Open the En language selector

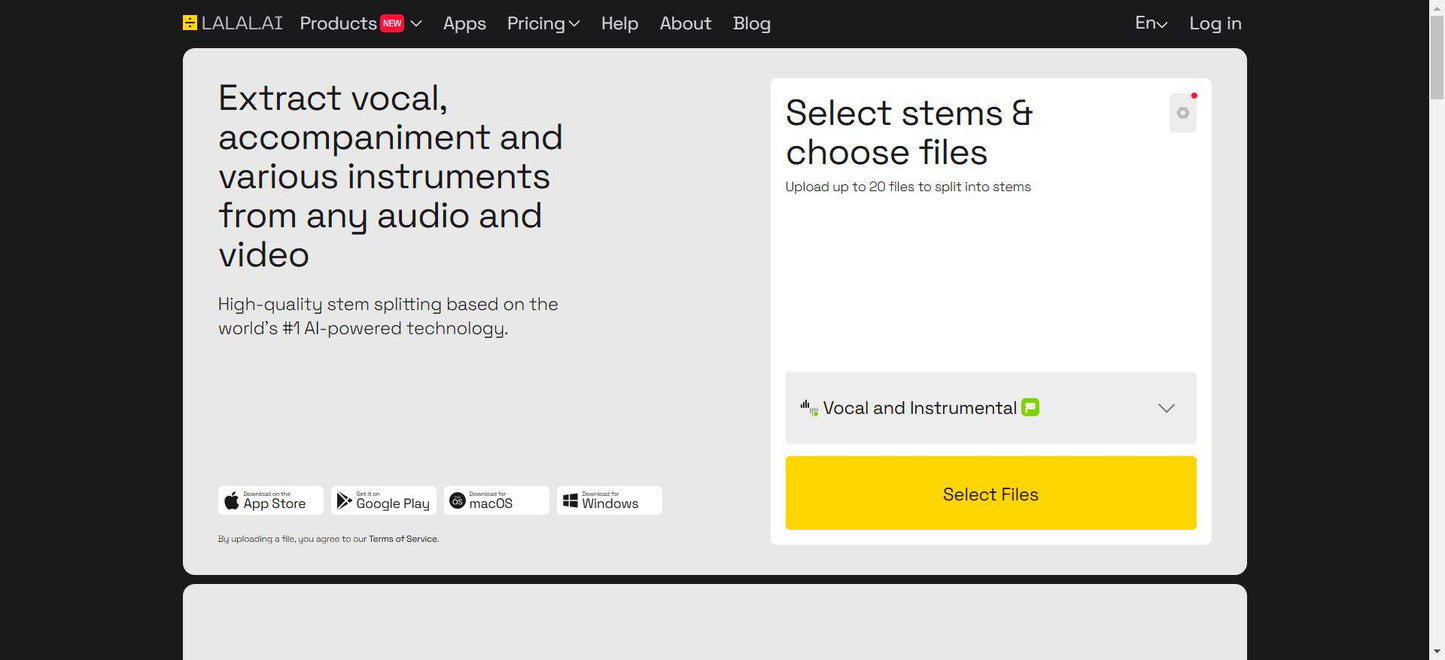pos(1151,23)
